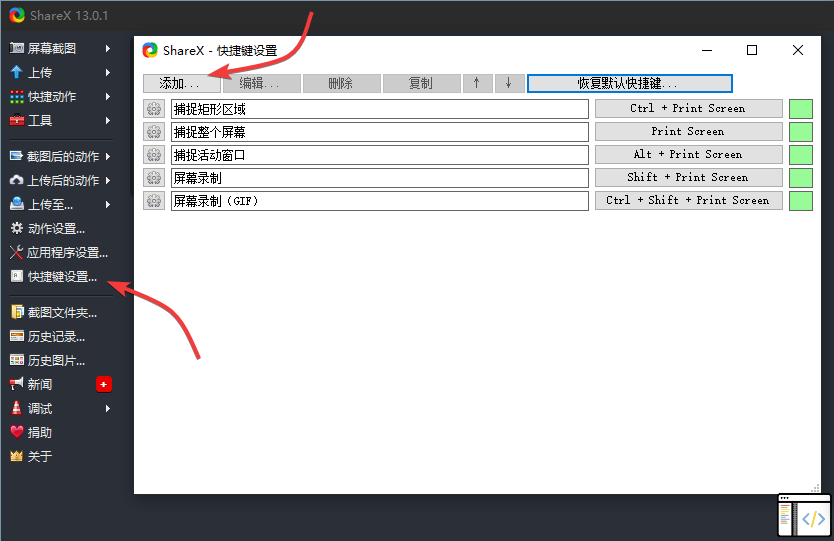The width and height of the screenshot is (834, 541).
Task: Expand the 上传至 submenu arrow
Action: pos(108,204)
